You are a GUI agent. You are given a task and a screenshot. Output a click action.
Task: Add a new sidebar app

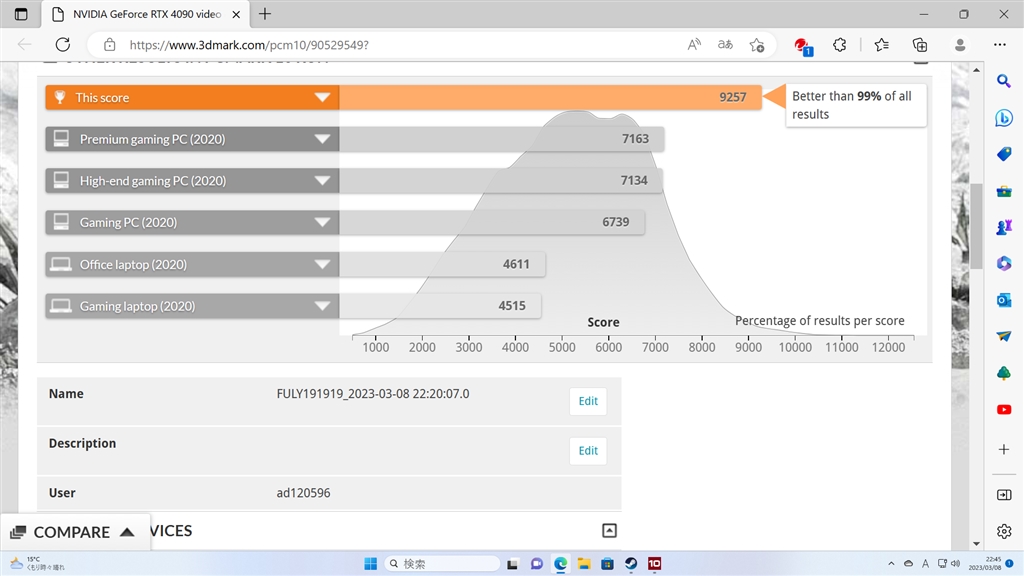tap(1004, 449)
